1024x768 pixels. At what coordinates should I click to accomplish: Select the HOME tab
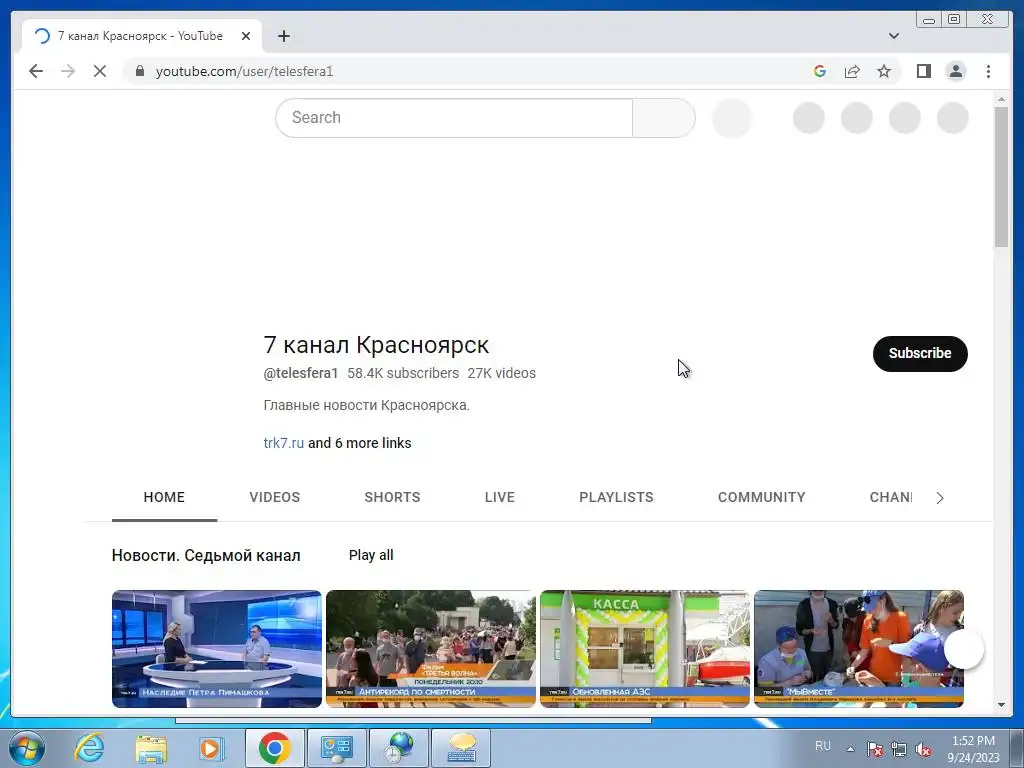point(164,497)
